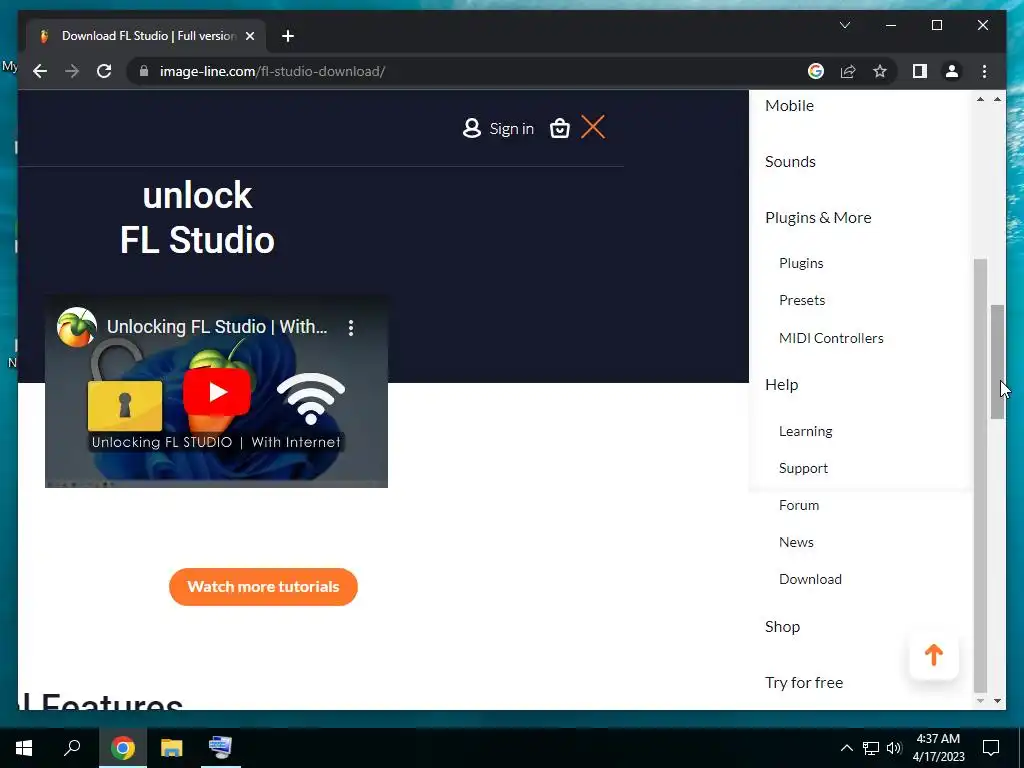This screenshot has width=1024, height=768.
Task: Click the computer app taskbar icon
Action: point(221,747)
